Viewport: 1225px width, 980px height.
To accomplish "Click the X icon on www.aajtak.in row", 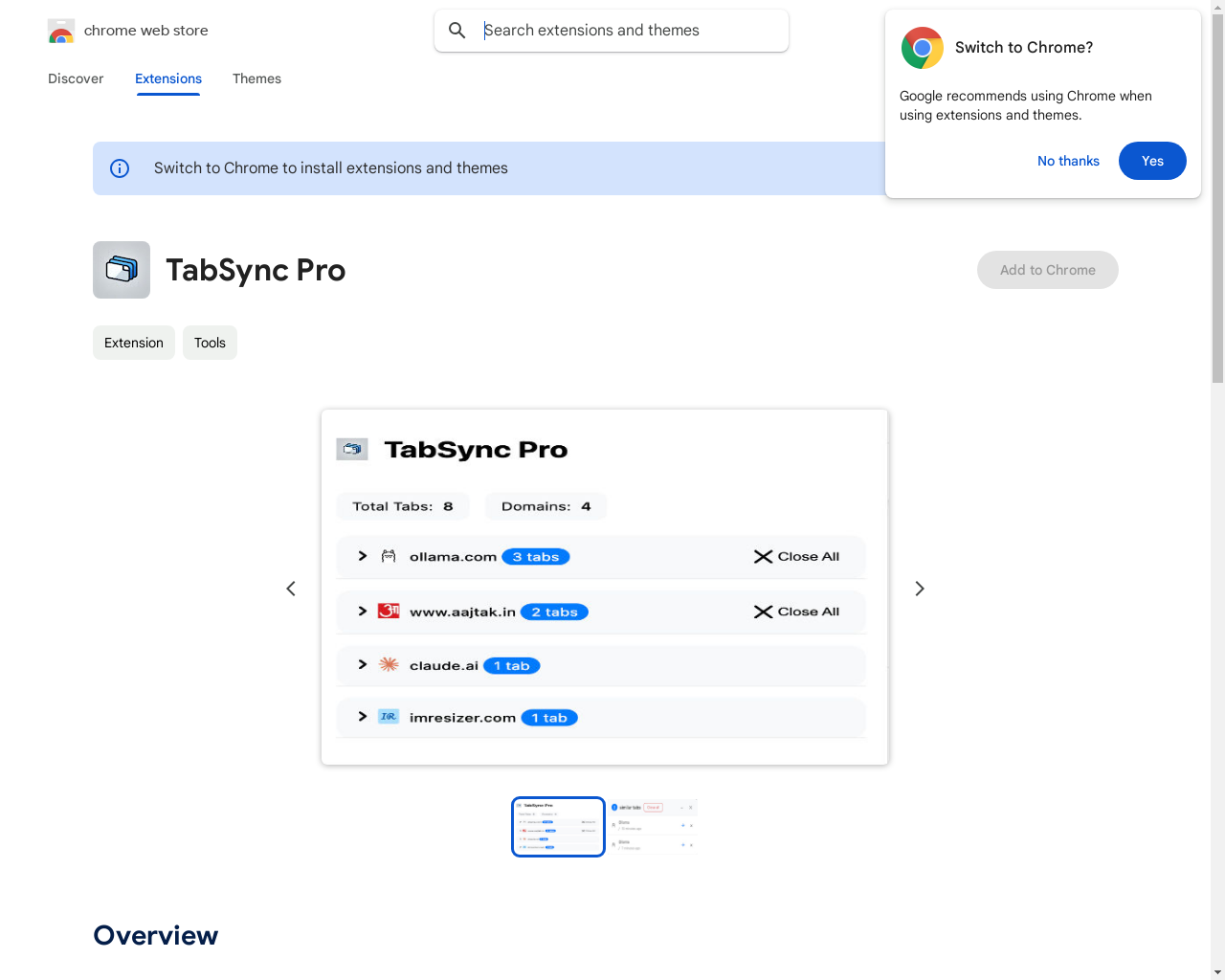I will [763, 612].
